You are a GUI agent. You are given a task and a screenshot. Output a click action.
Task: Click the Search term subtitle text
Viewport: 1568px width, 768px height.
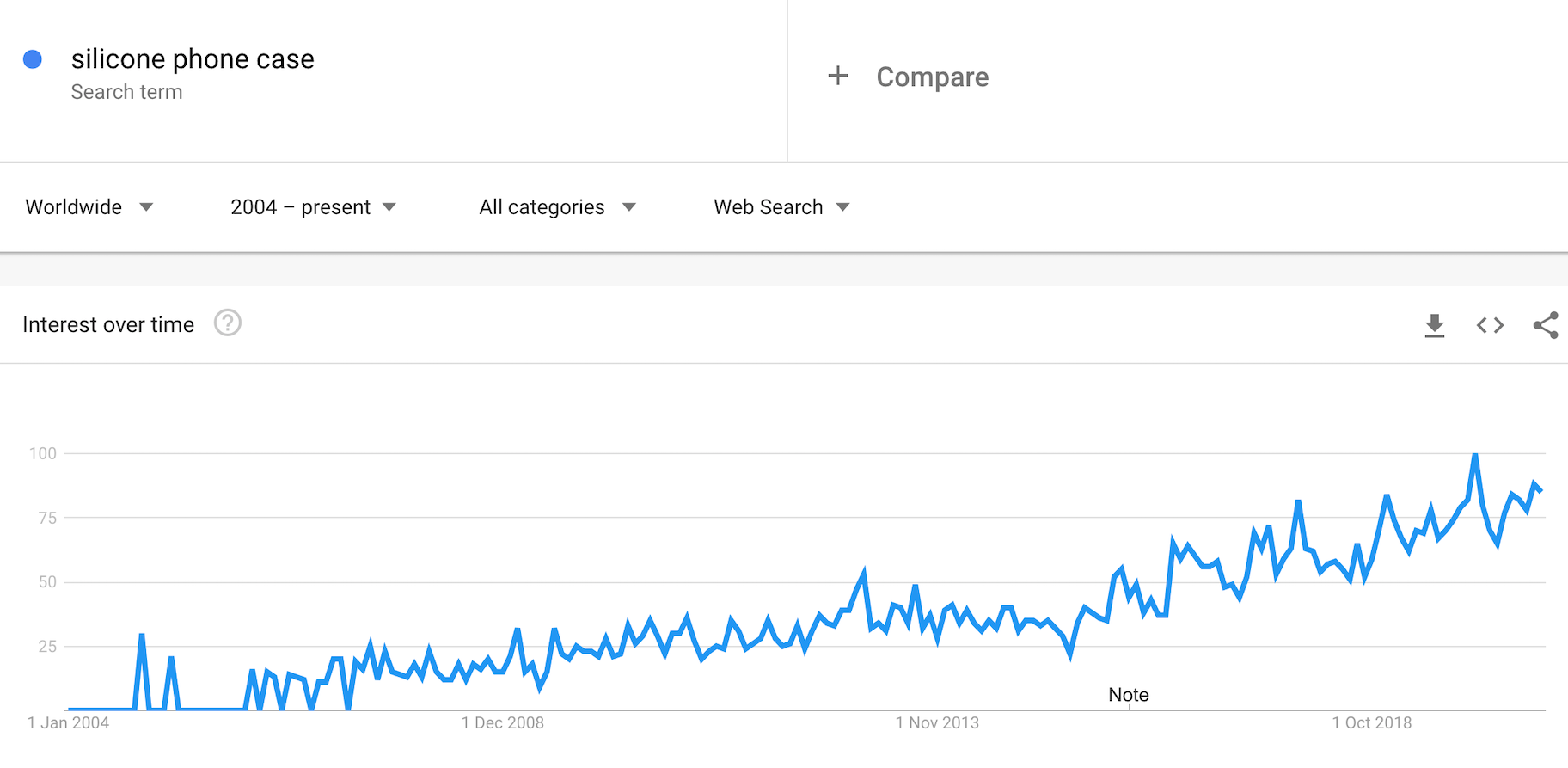pos(126,92)
